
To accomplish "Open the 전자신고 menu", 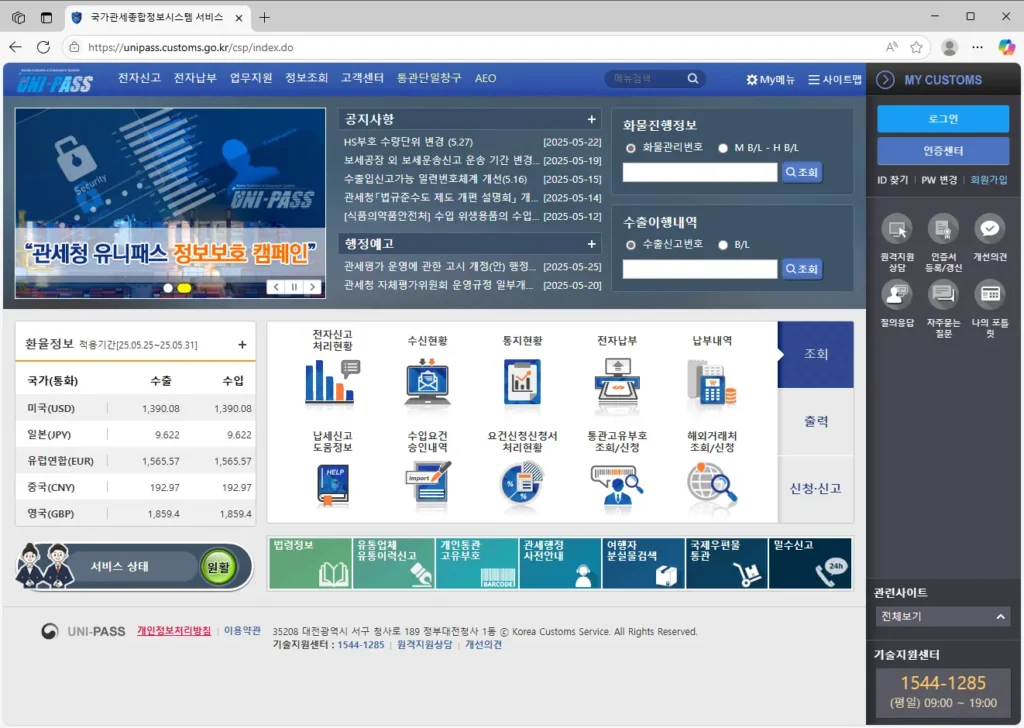I will [139, 78].
